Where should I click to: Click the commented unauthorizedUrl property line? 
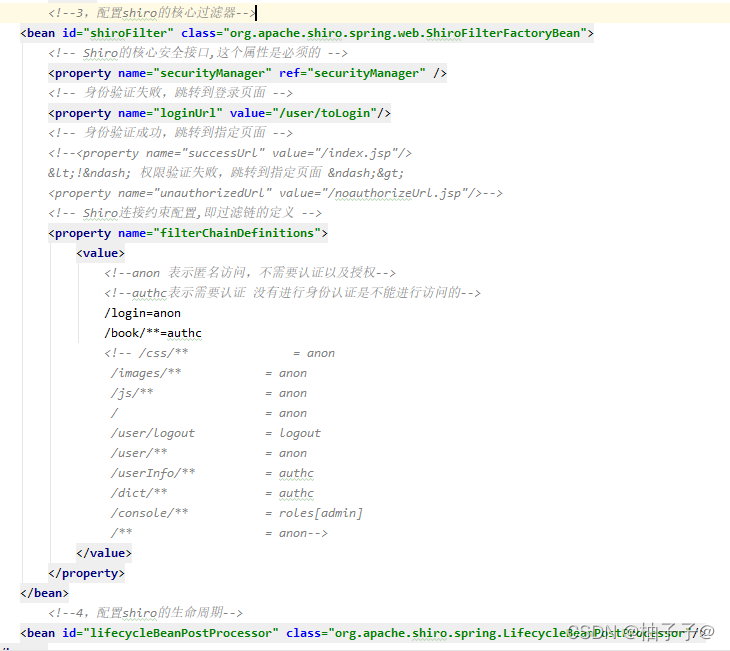click(x=275, y=193)
